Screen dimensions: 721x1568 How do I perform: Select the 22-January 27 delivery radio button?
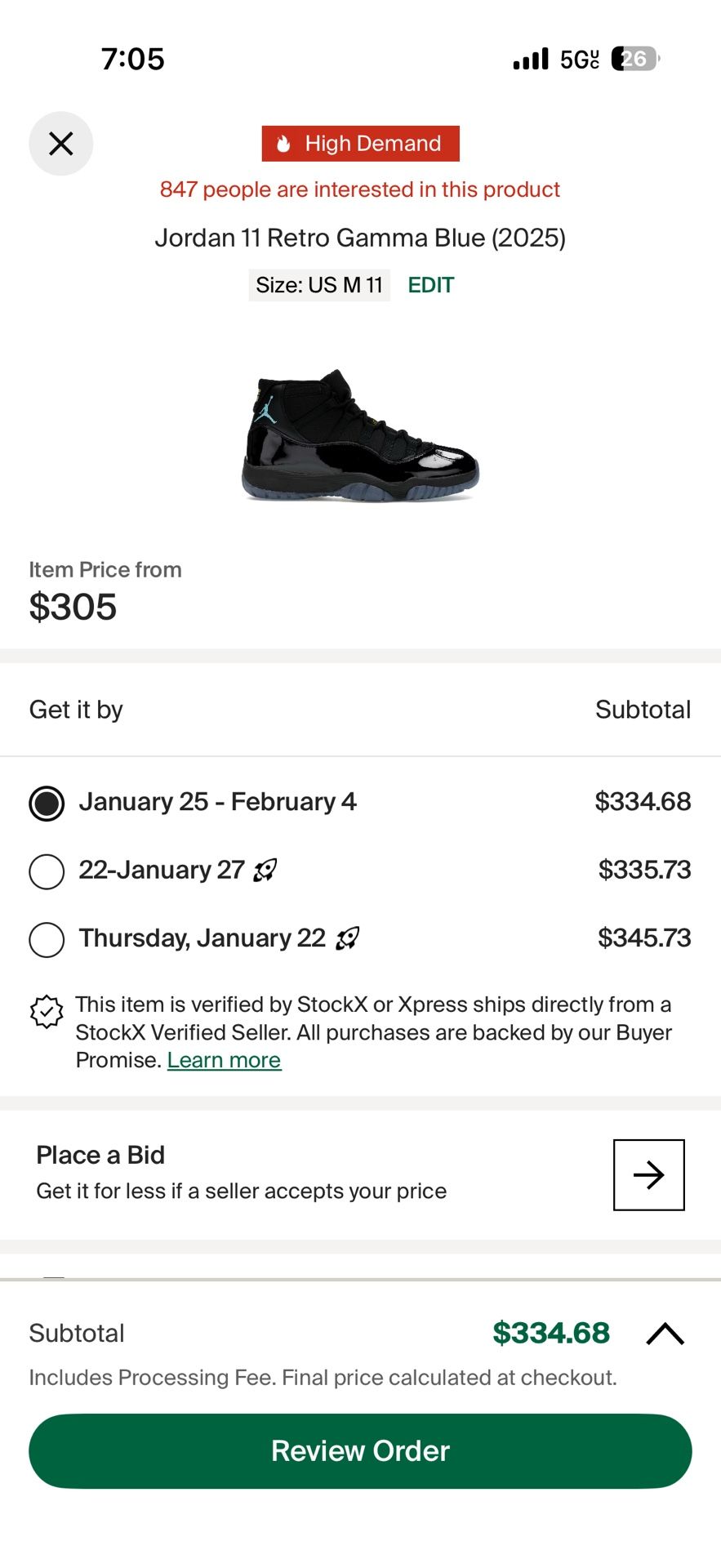click(47, 871)
